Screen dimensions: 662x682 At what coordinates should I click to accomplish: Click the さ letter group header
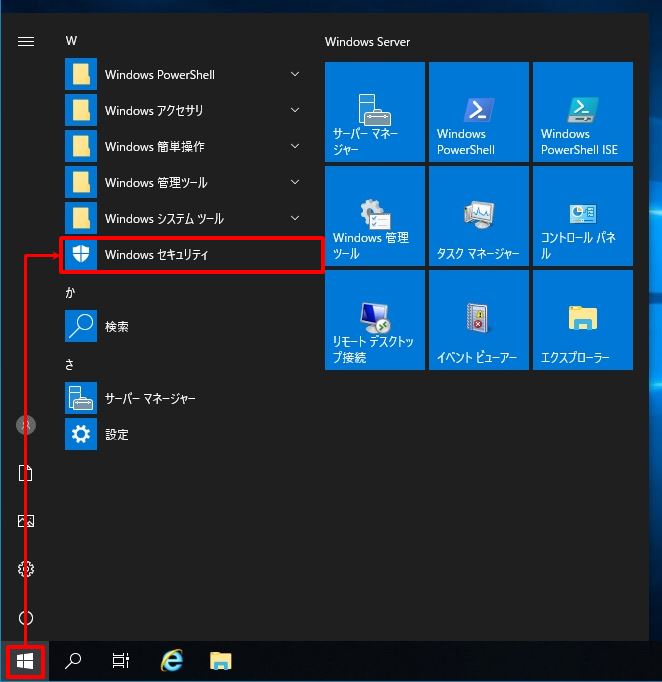pyautogui.click(x=70, y=364)
